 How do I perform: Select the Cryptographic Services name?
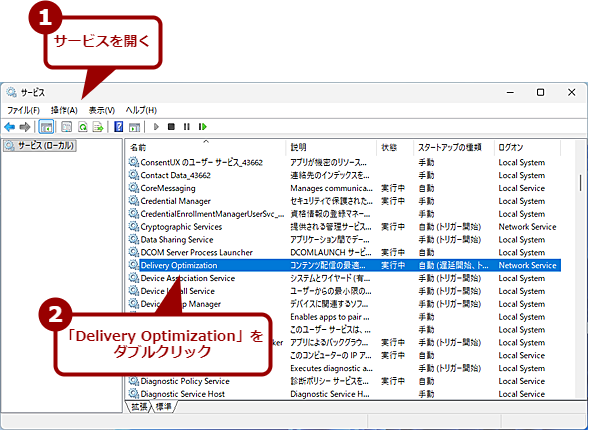point(181,227)
